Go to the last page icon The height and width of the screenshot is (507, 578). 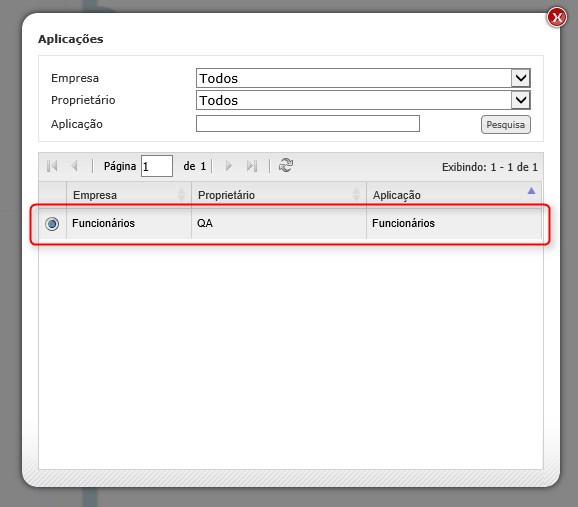[x=252, y=166]
